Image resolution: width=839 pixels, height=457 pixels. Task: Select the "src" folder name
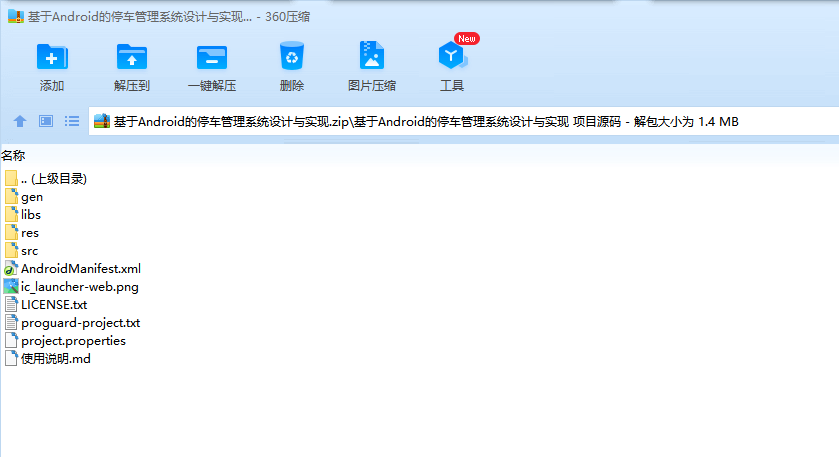point(29,251)
